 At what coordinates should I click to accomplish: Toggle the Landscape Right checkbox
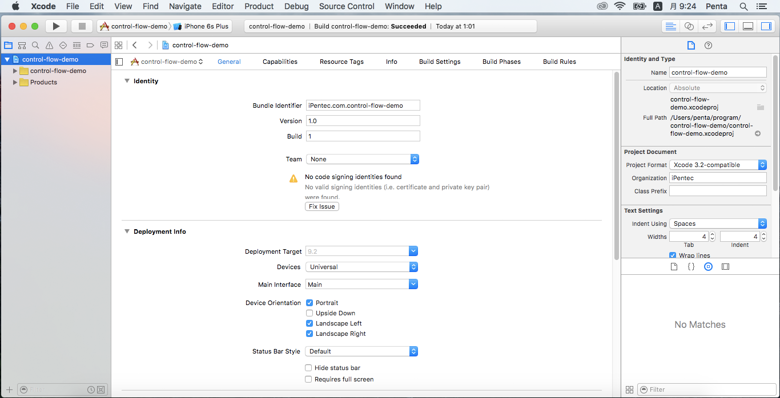point(309,334)
